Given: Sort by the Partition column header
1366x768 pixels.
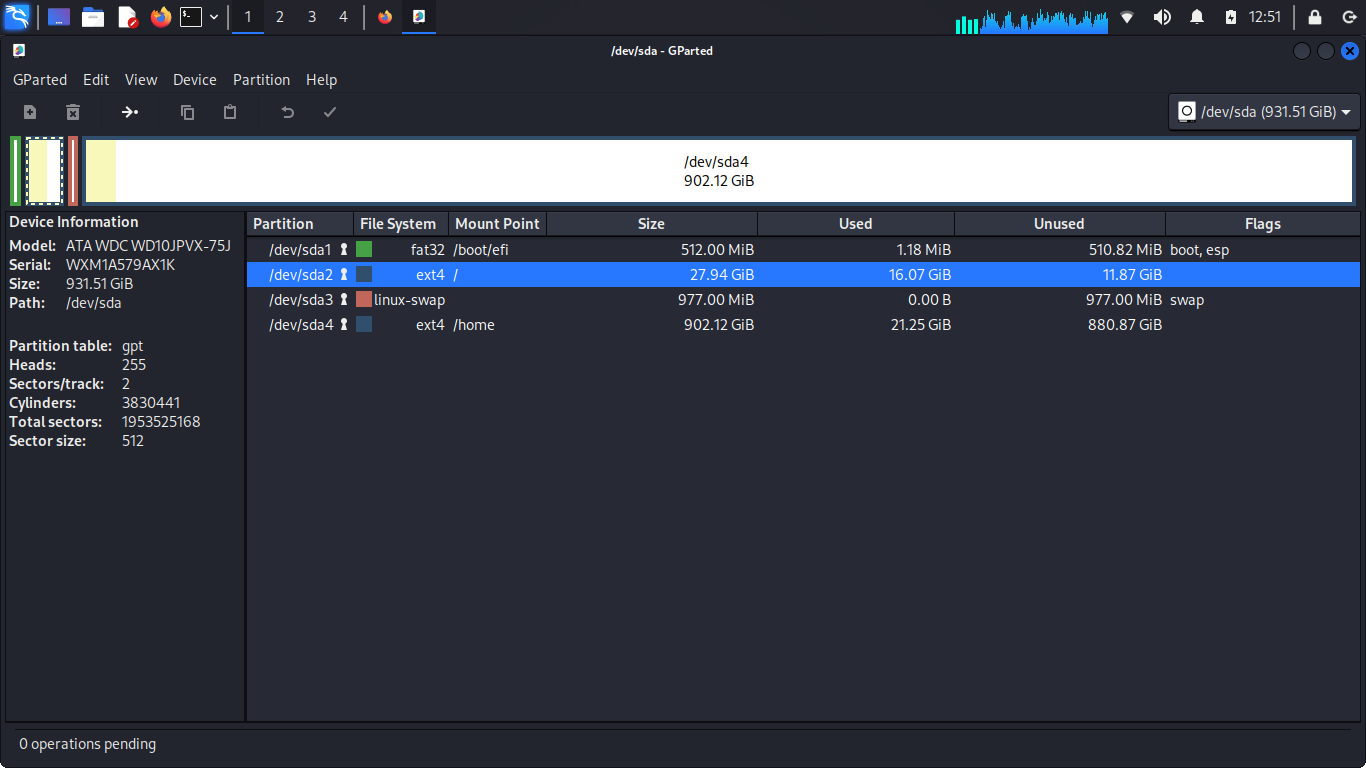Looking at the screenshot, I should pos(300,224).
